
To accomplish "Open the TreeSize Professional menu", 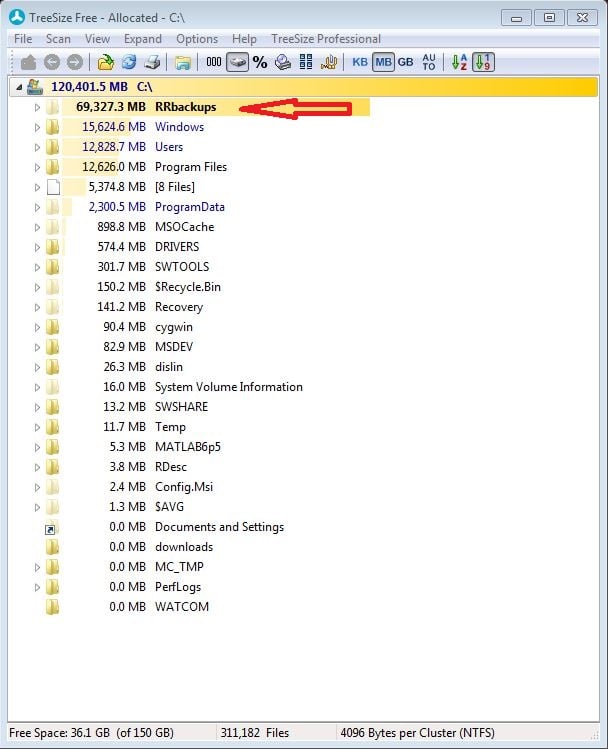I will coord(326,39).
